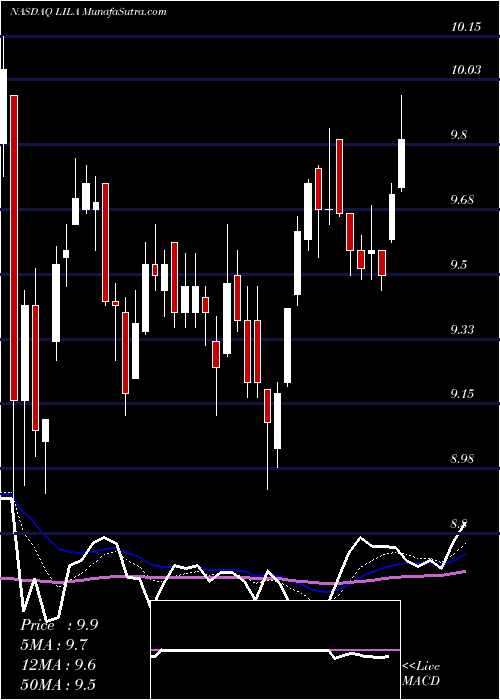500x700 pixels.
Task: Click the 9.5 price axis label
Action: point(458,265)
